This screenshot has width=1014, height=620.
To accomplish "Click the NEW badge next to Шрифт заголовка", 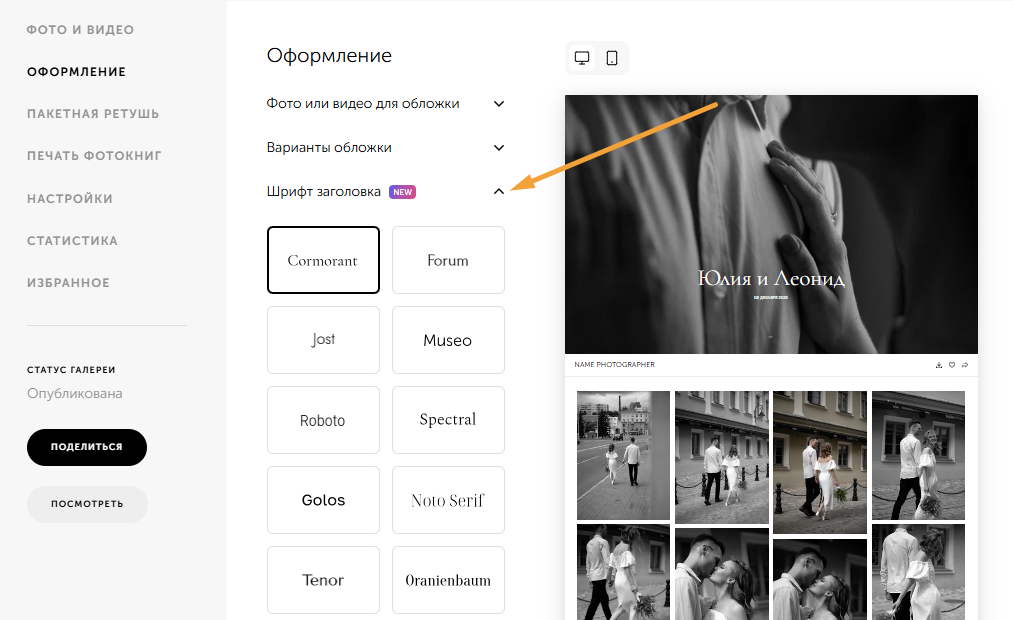I will coord(402,192).
